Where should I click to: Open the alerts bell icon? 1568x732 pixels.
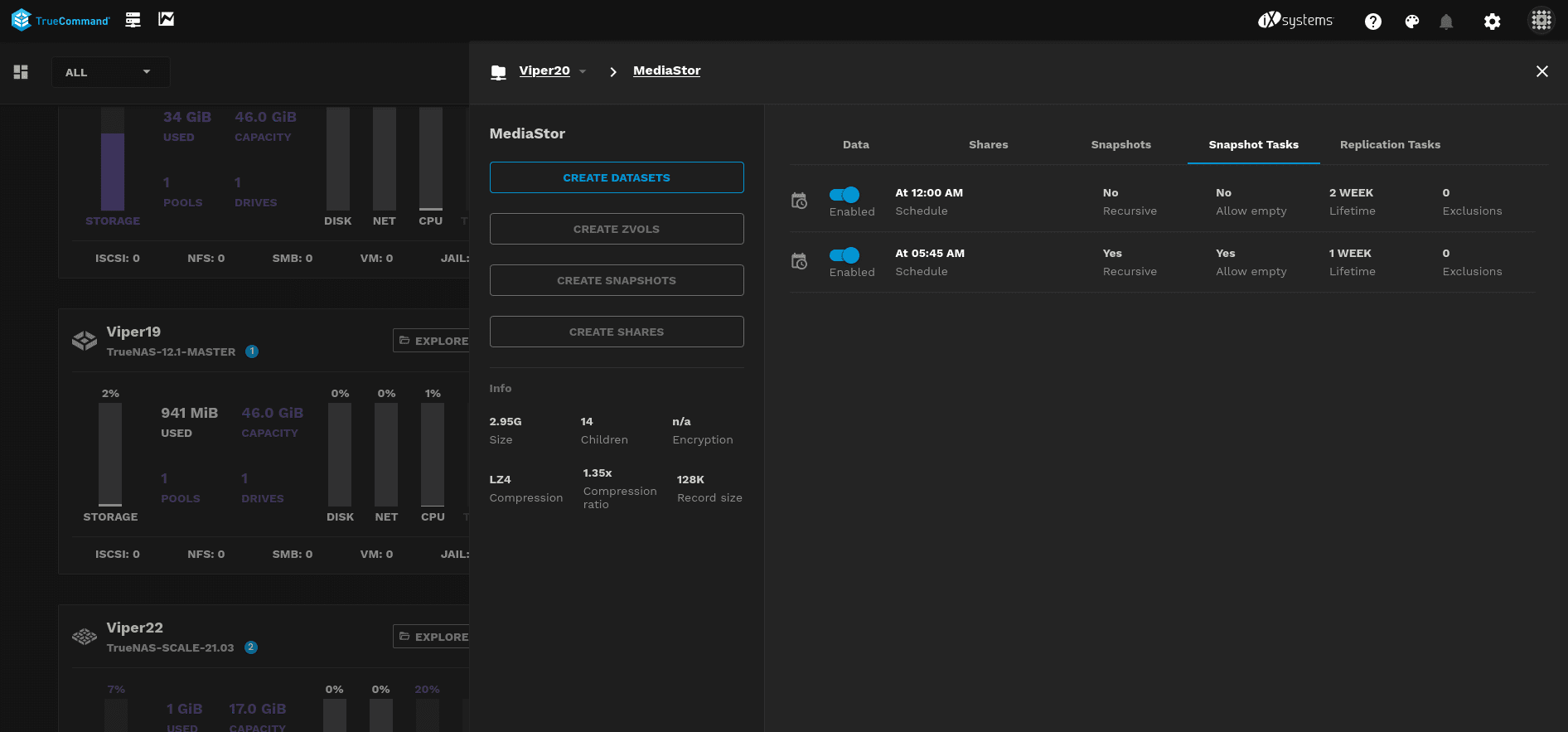pos(1446,22)
